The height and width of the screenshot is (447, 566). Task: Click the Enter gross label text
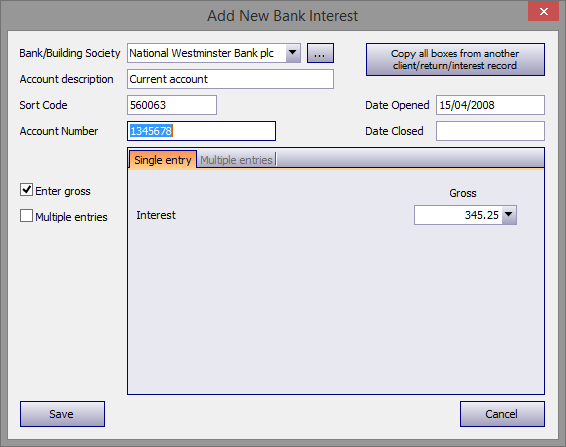[63, 191]
